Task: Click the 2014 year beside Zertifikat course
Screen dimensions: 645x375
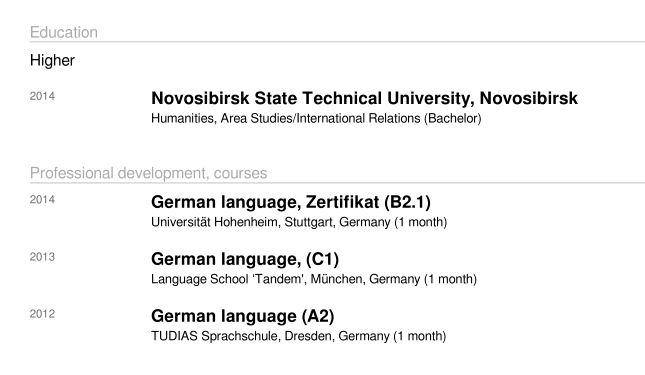Action: coord(42,199)
